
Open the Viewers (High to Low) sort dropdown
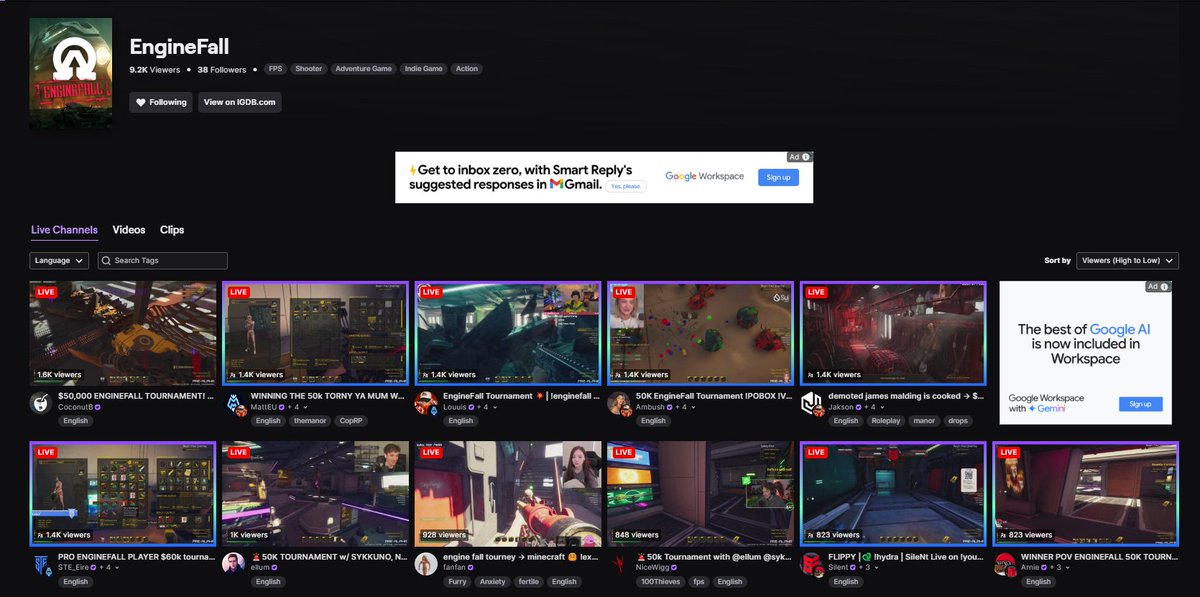1127,260
